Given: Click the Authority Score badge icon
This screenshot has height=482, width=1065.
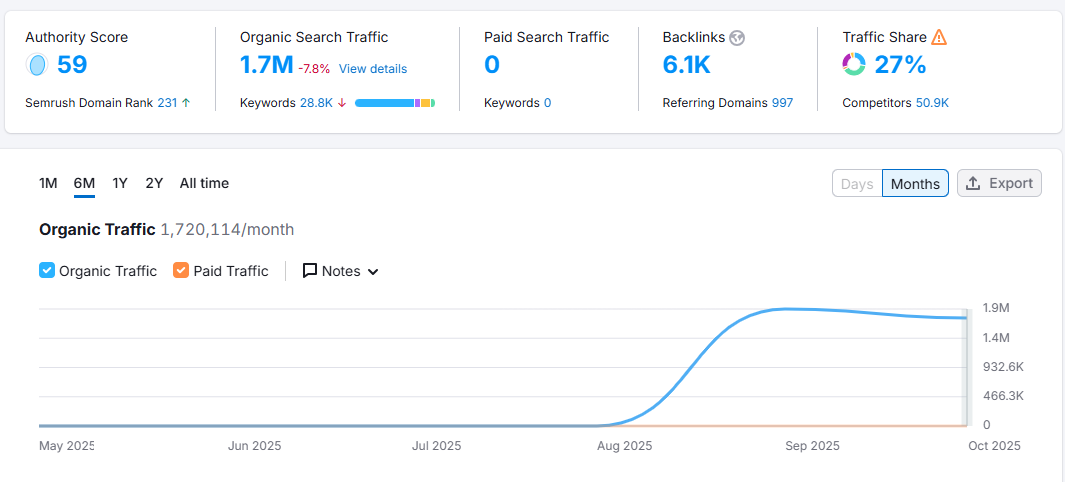Looking at the screenshot, I should coord(37,66).
